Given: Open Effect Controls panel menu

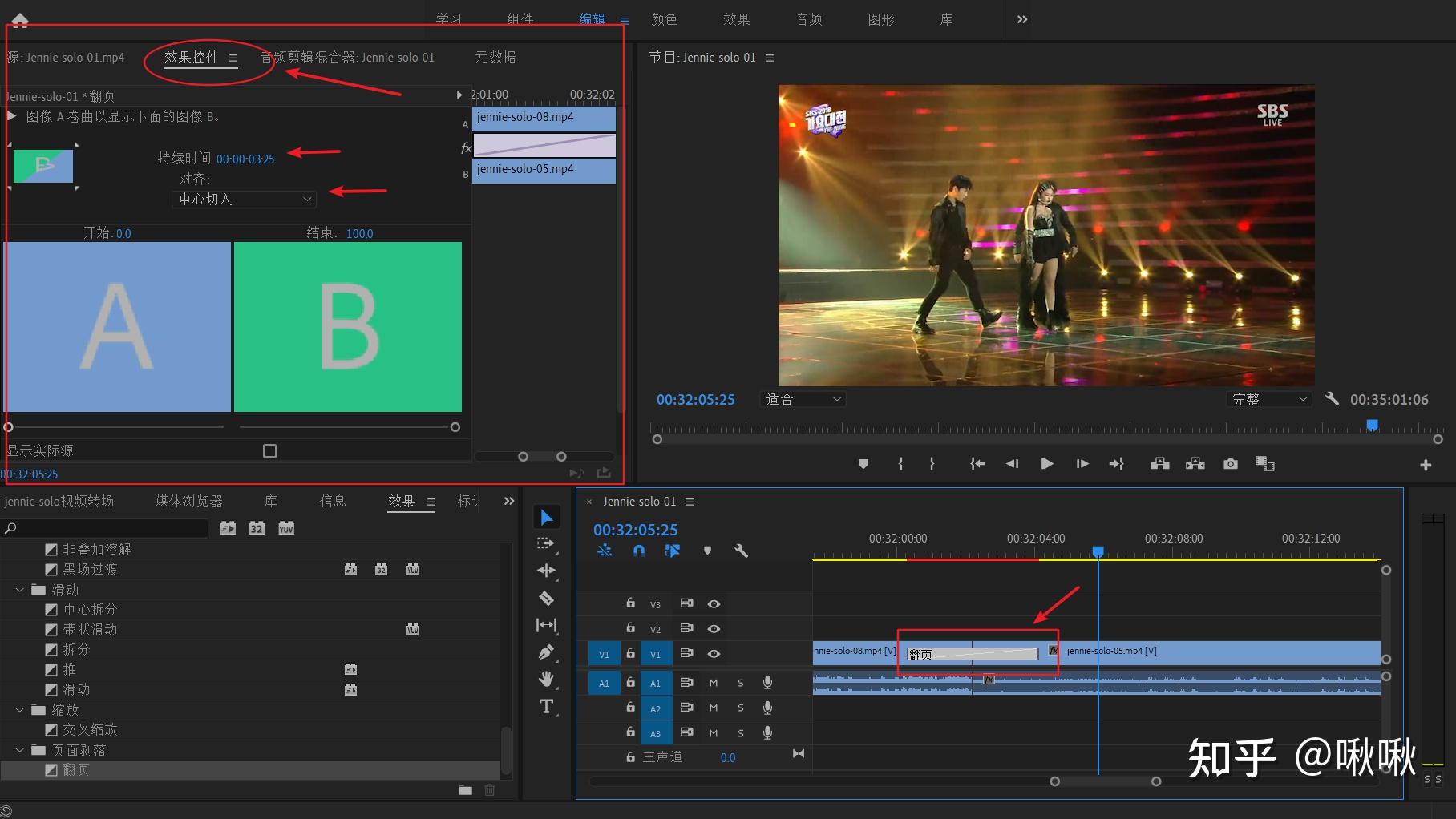Looking at the screenshot, I should (233, 58).
